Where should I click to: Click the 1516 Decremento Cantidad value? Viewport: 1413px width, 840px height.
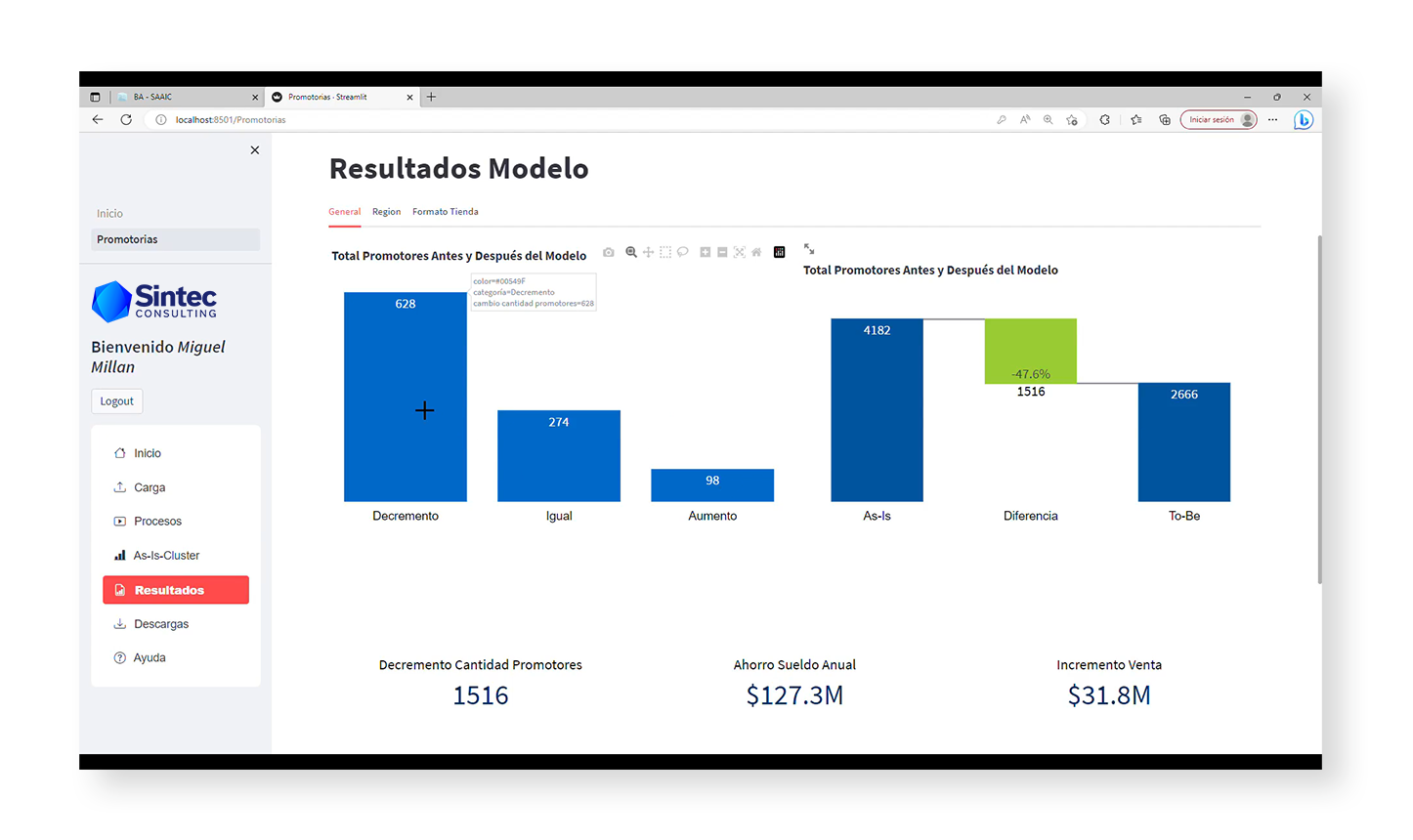pos(481,695)
